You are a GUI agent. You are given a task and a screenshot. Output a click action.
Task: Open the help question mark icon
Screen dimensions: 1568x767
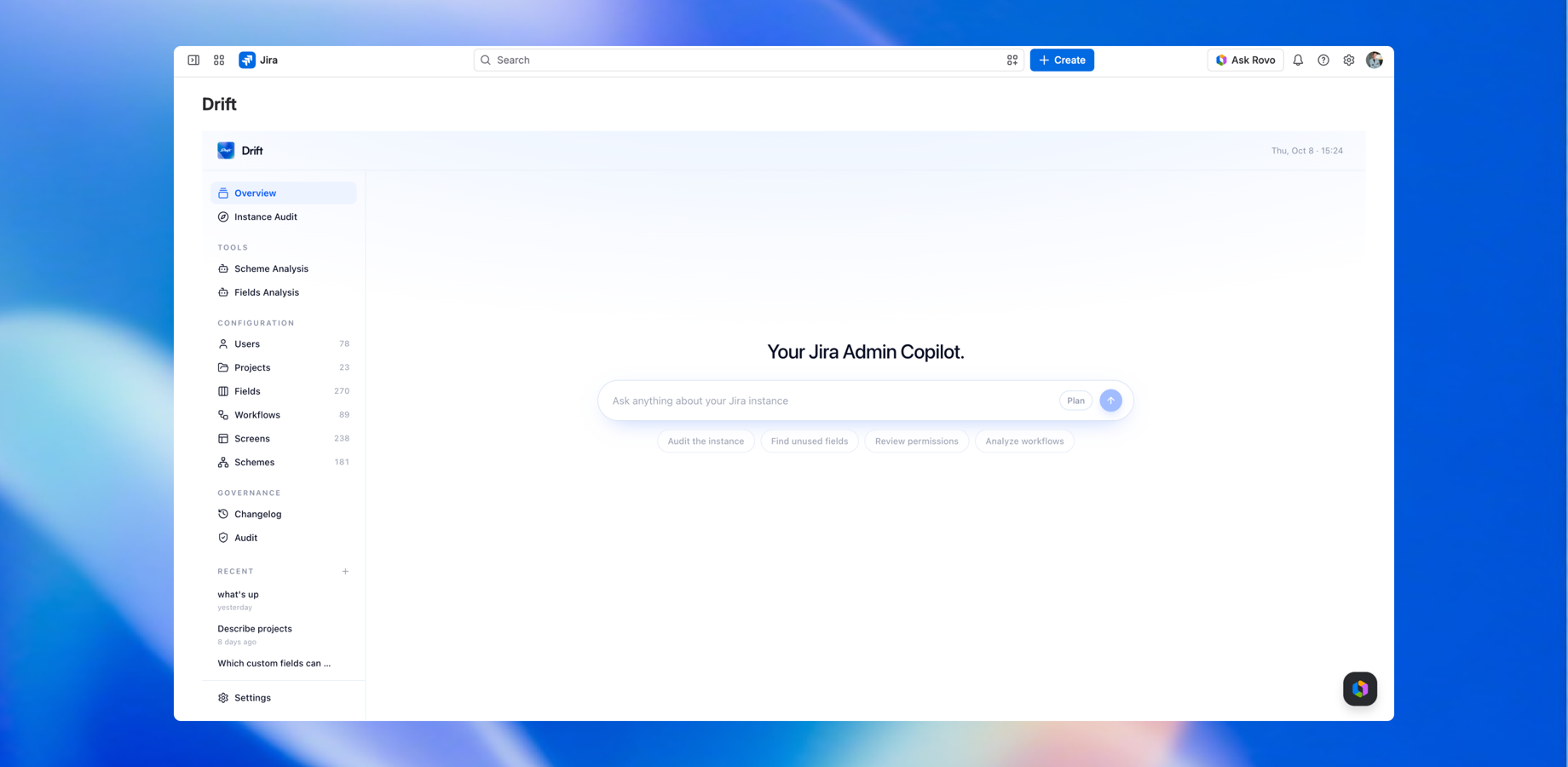tap(1323, 61)
